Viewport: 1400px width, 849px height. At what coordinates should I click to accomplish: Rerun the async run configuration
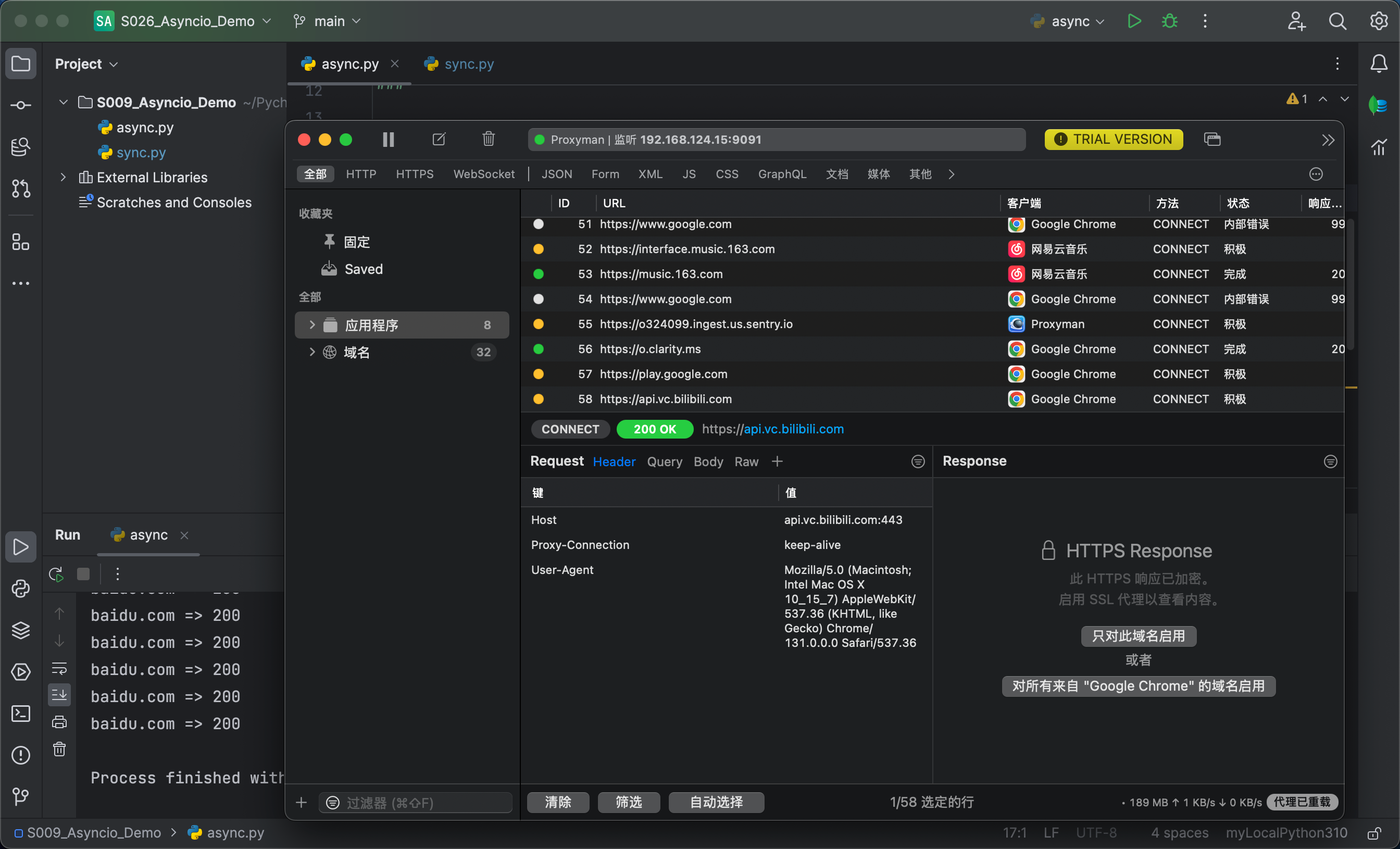point(56,574)
